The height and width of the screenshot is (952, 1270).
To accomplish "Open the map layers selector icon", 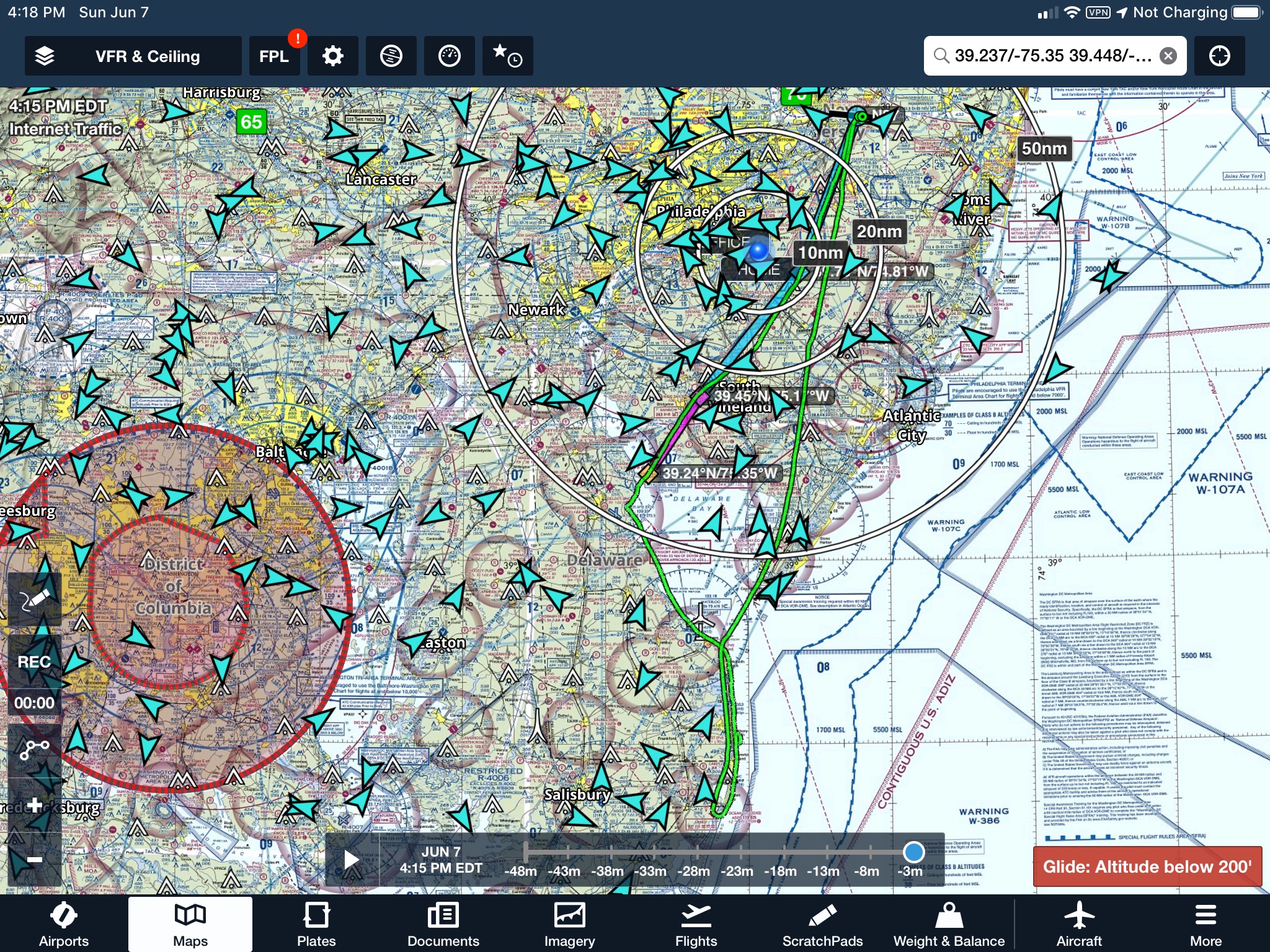I will point(45,56).
